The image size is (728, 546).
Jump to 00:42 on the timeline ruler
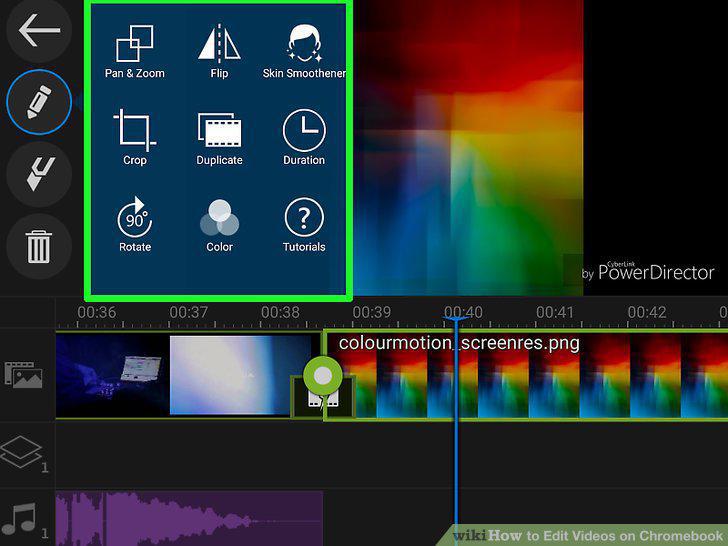[647, 312]
